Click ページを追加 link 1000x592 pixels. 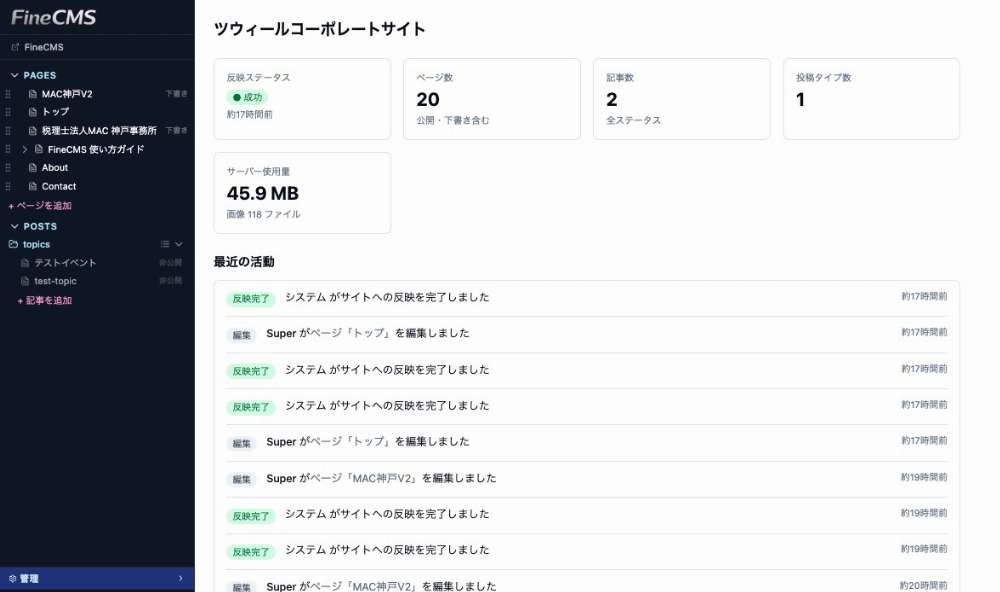40,205
